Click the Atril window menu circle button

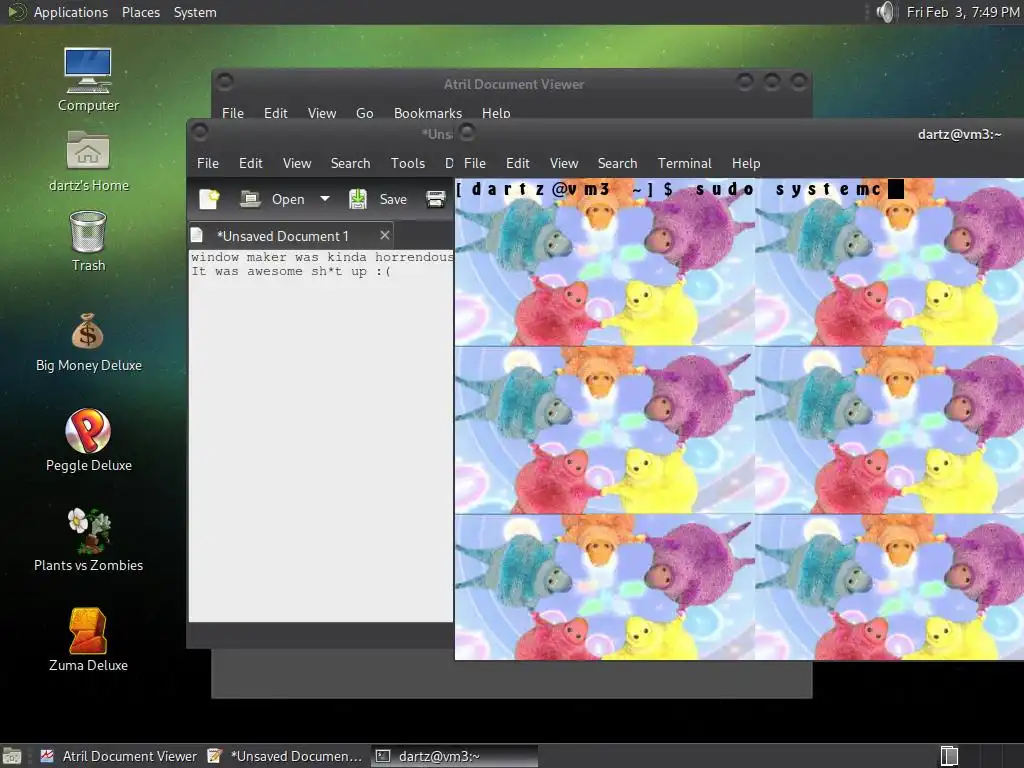coord(225,82)
